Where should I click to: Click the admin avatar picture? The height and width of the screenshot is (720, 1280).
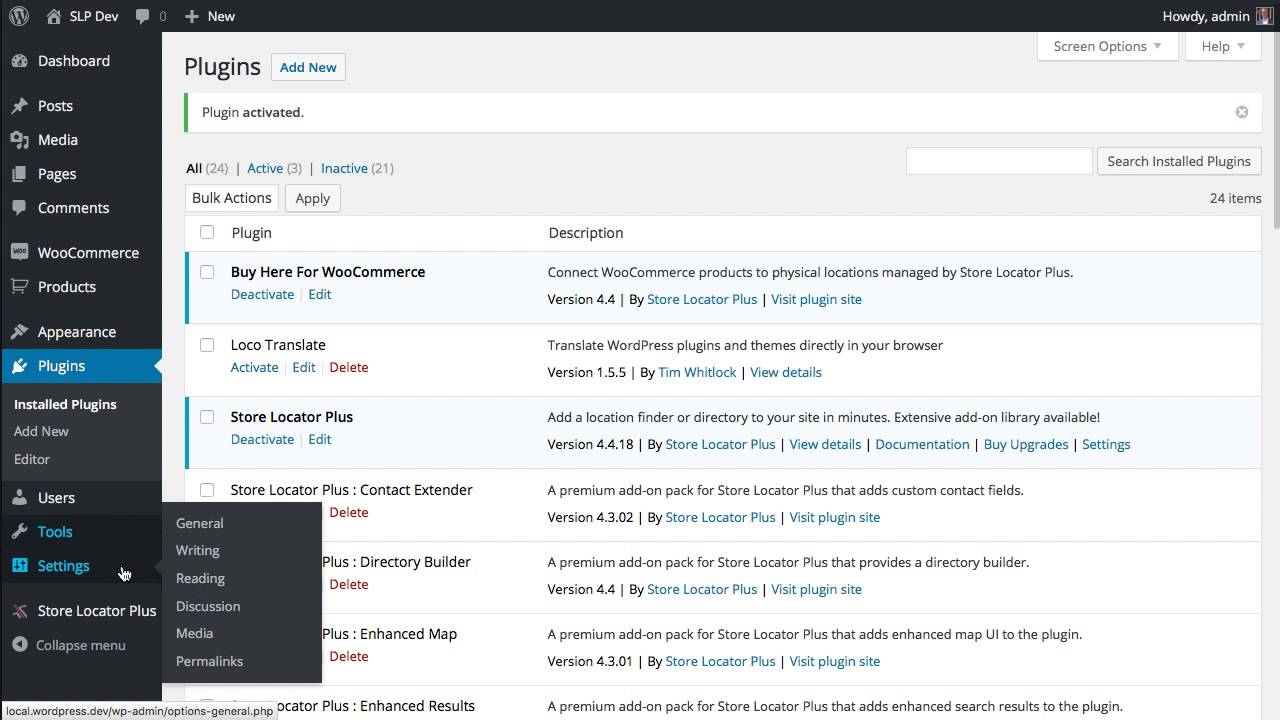point(1264,16)
